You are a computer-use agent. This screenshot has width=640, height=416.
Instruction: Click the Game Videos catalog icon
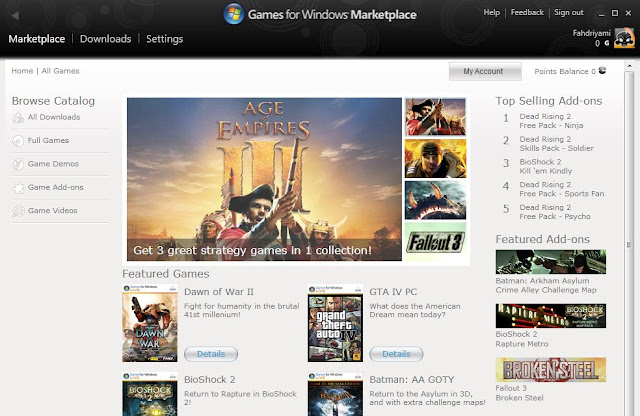pyautogui.click(x=18, y=211)
